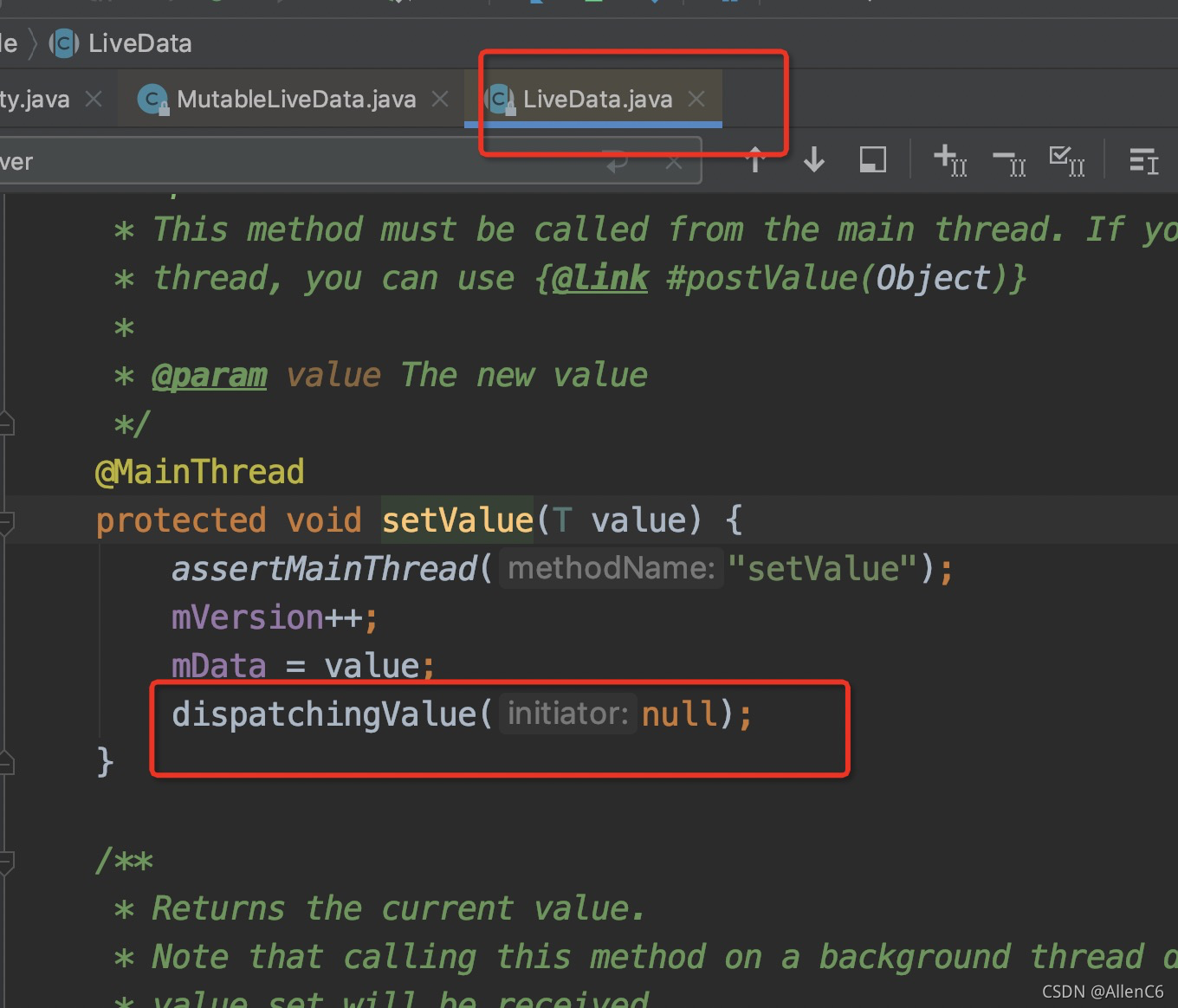Screen dimensions: 1178x1008
Task: Click the plus icon on the find toolbar
Action: pyautogui.click(x=949, y=159)
